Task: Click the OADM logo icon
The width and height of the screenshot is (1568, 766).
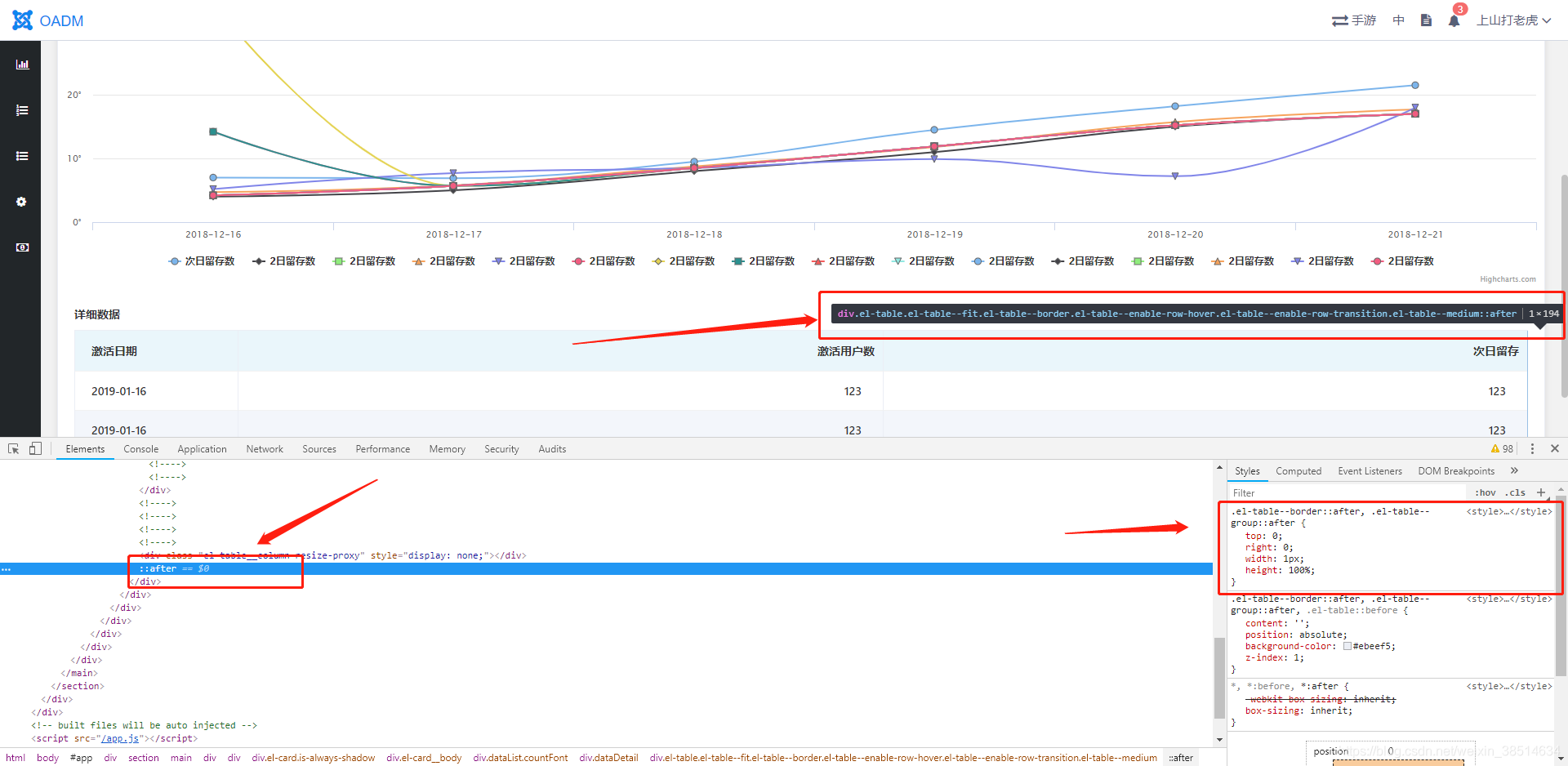Action: (x=22, y=20)
